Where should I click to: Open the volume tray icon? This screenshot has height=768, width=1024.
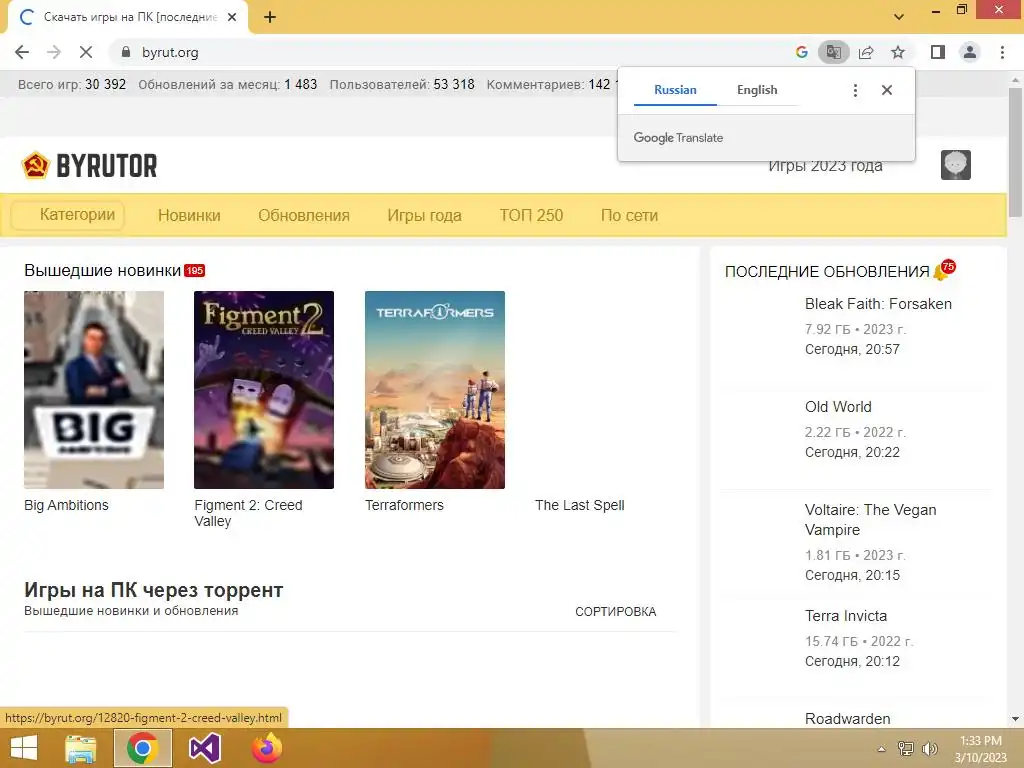929,749
